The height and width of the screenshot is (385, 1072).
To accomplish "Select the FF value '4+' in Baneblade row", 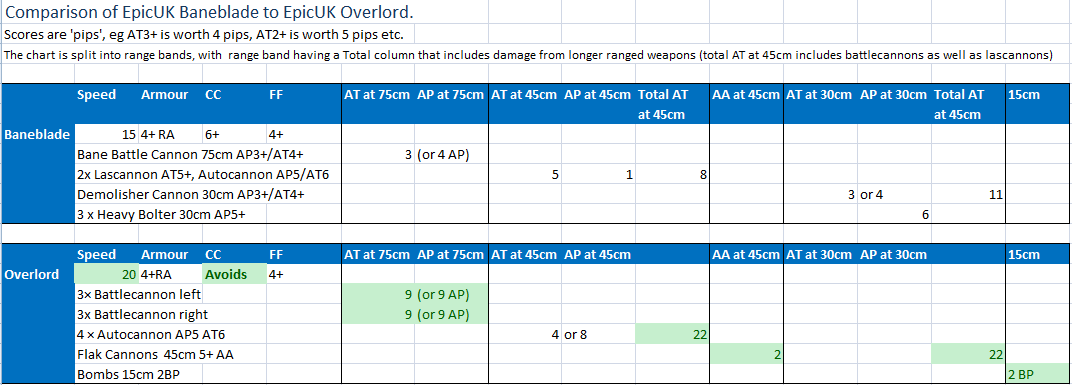I will (x=304, y=135).
